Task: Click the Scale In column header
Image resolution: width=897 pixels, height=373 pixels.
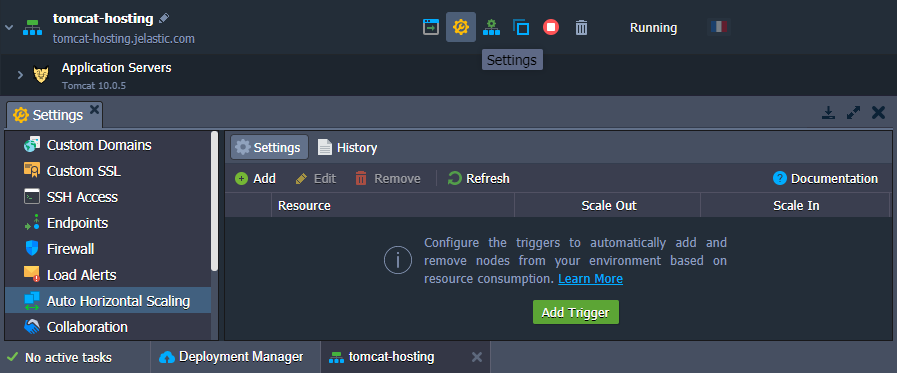Action: 795,205
